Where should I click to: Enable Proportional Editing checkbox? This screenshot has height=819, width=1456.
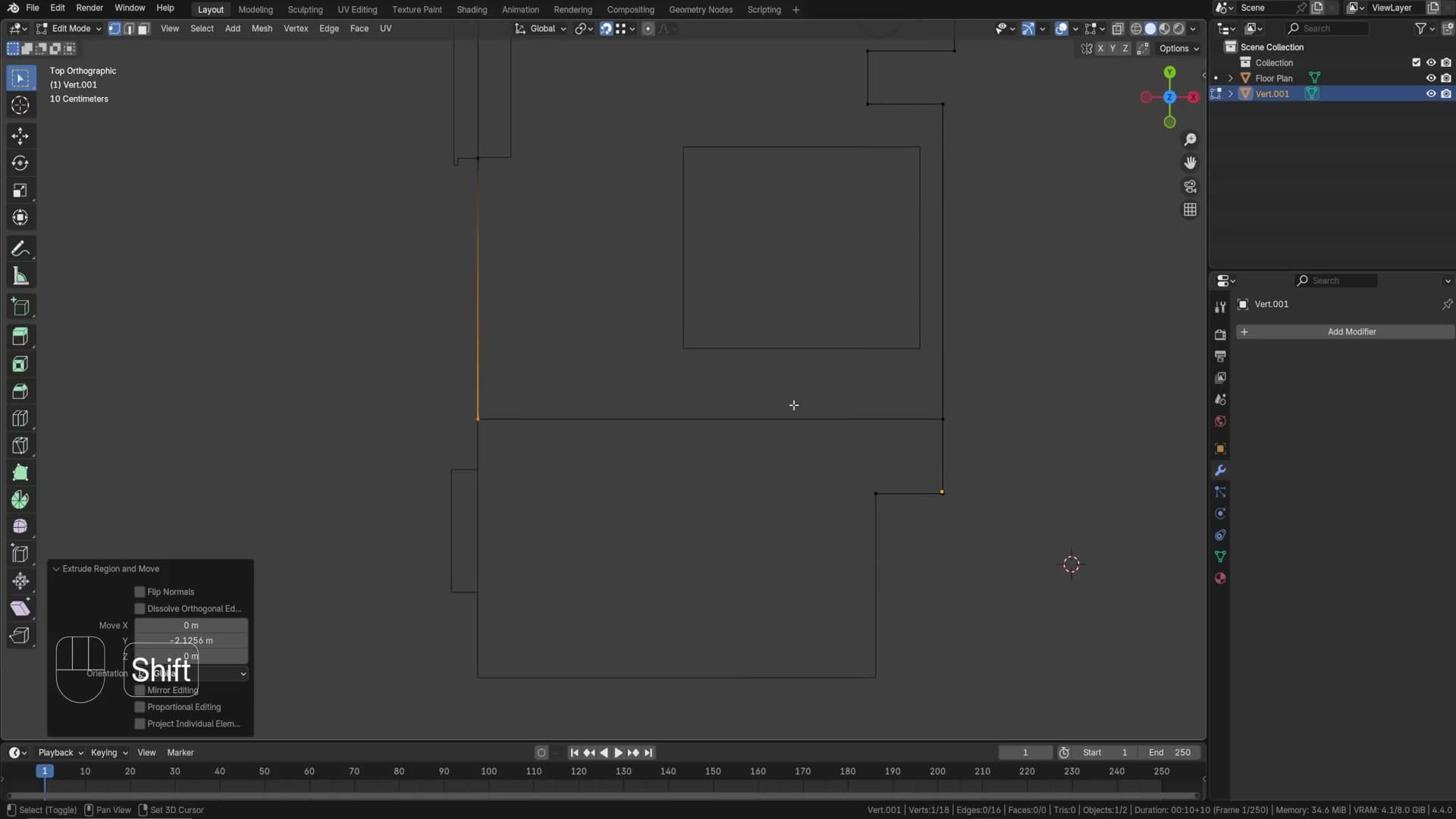(140, 708)
